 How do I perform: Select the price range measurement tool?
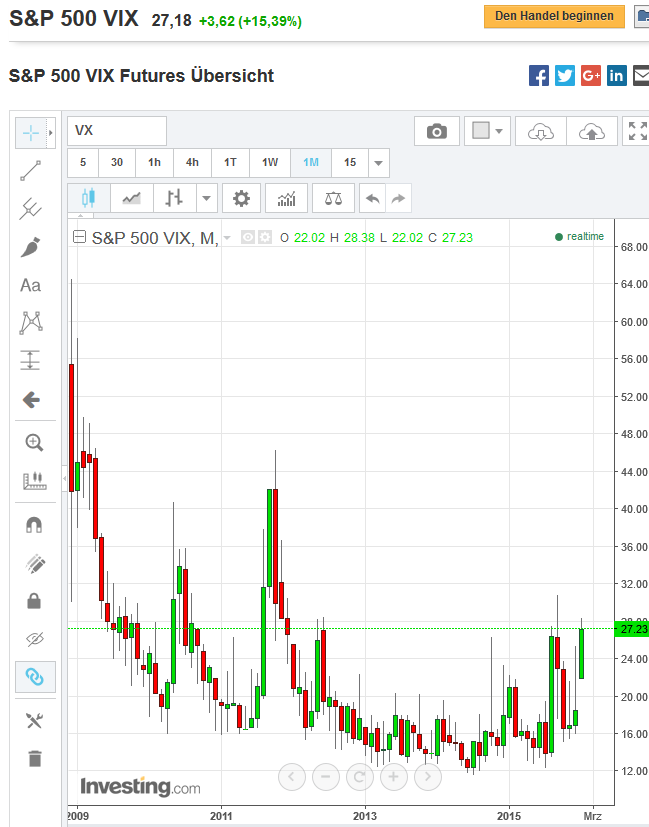tap(30, 361)
